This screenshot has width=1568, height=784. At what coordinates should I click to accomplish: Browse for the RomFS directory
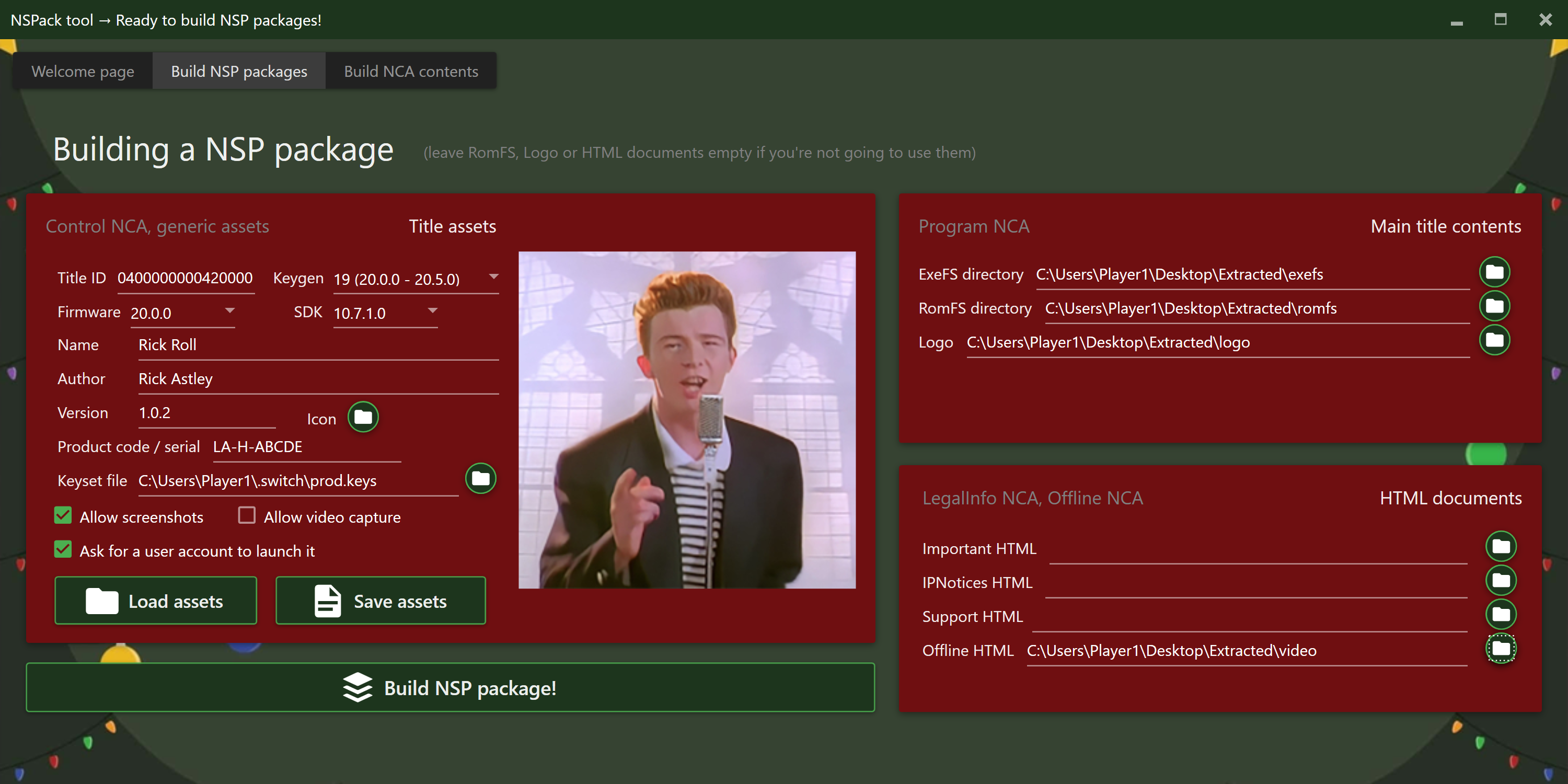1494,306
